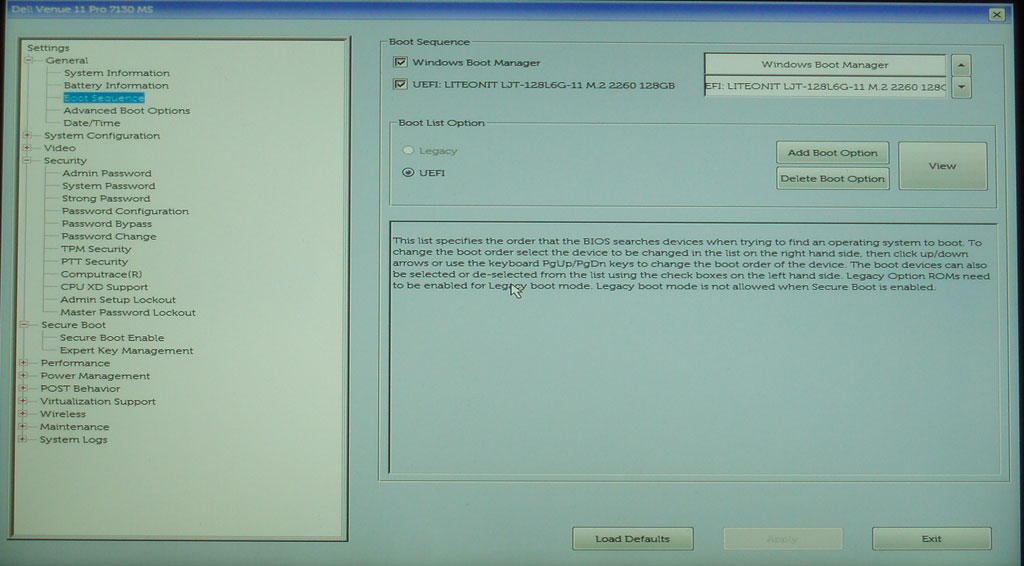Expand the Power Management node
The height and width of the screenshot is (566, 1024).
(x=24, y=376)
